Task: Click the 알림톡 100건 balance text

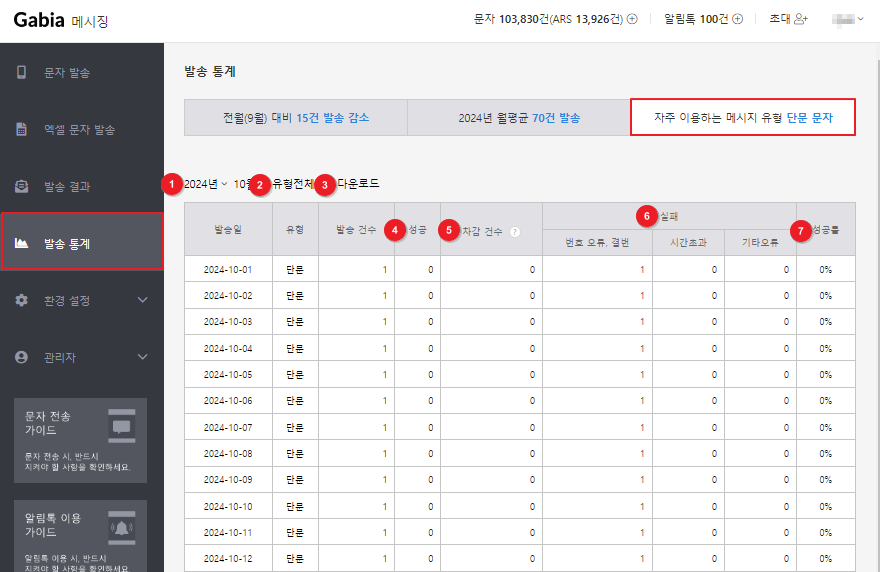Action: tap(696, 19)
